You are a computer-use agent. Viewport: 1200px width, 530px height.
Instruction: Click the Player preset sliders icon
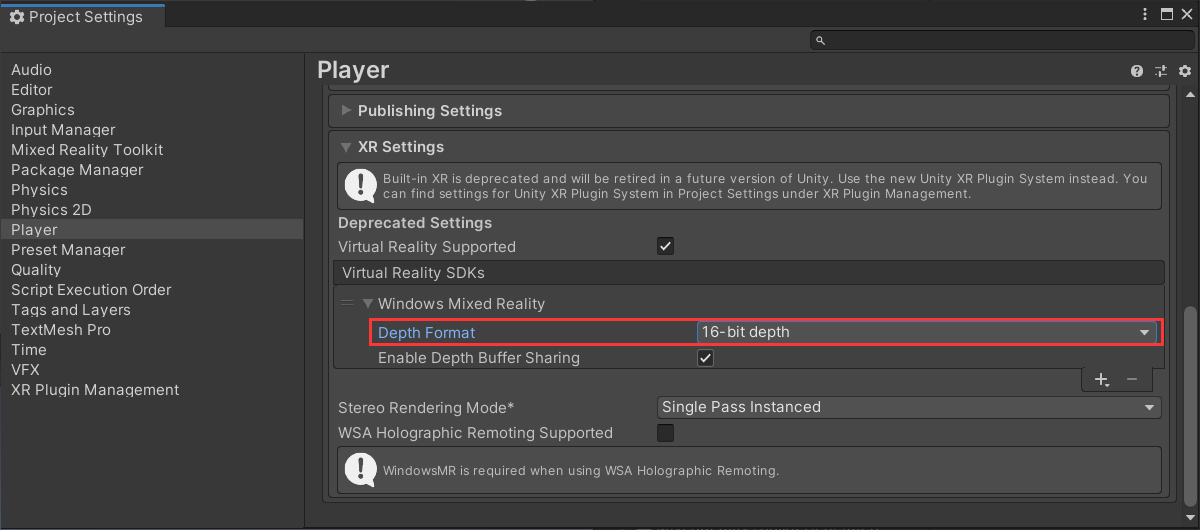point(1161,71)
